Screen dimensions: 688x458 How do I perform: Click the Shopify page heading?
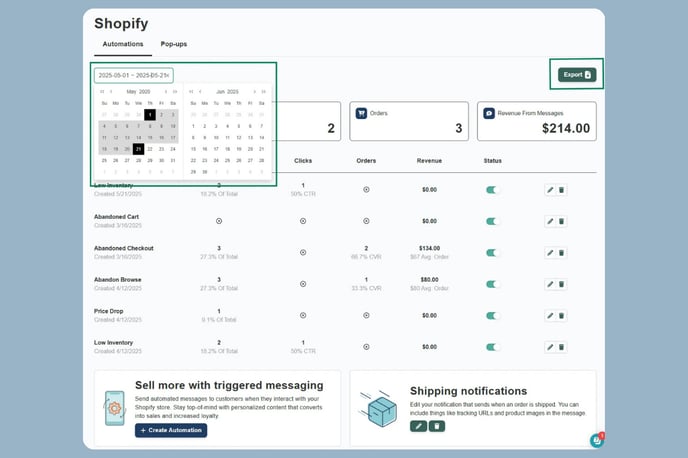121,23
